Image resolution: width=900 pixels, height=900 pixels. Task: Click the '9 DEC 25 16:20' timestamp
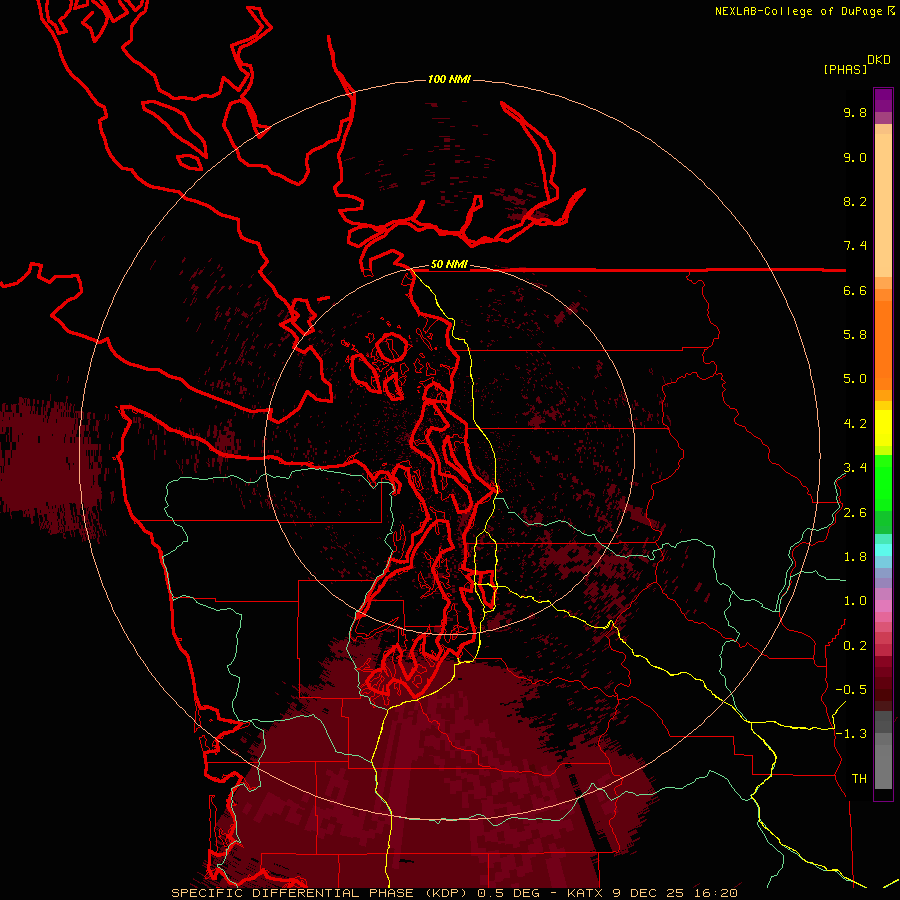[x=676, y=893]
